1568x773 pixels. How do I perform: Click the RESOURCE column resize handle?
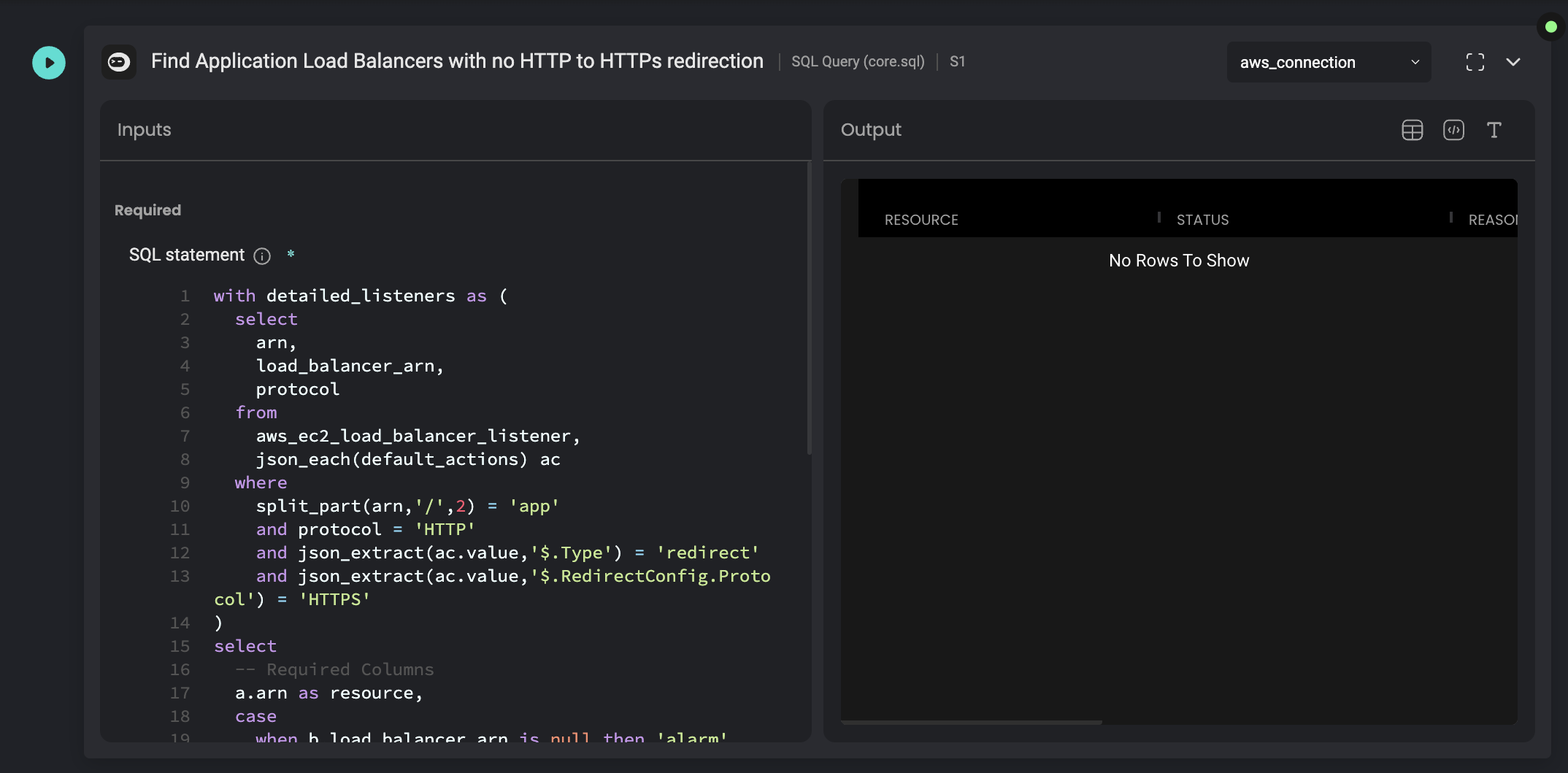pos(1159,218)
